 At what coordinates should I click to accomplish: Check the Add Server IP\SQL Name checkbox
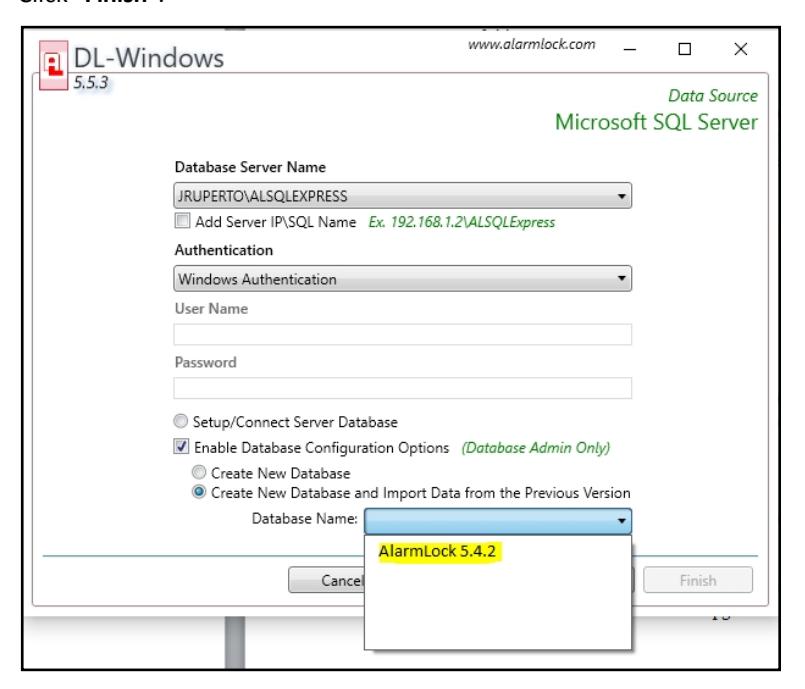click(x=182, y=221)
